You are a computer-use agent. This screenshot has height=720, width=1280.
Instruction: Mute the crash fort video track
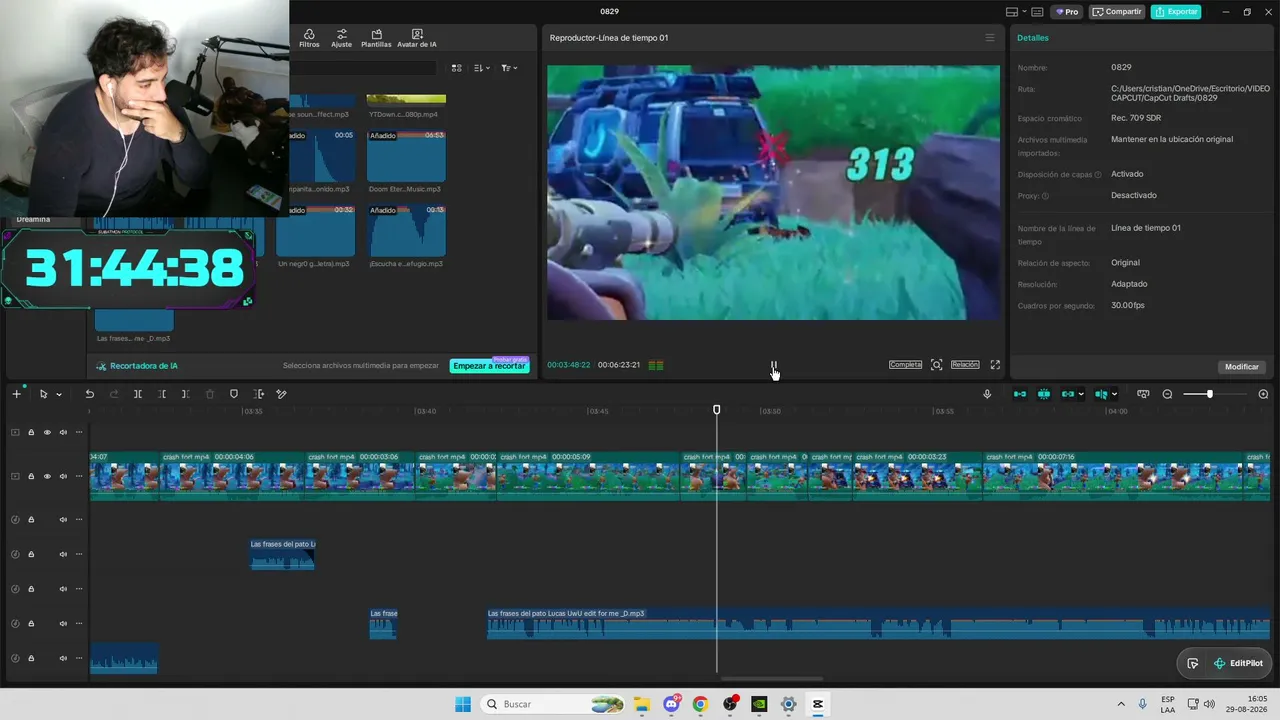pyautogui.click(x=63, y=476)
